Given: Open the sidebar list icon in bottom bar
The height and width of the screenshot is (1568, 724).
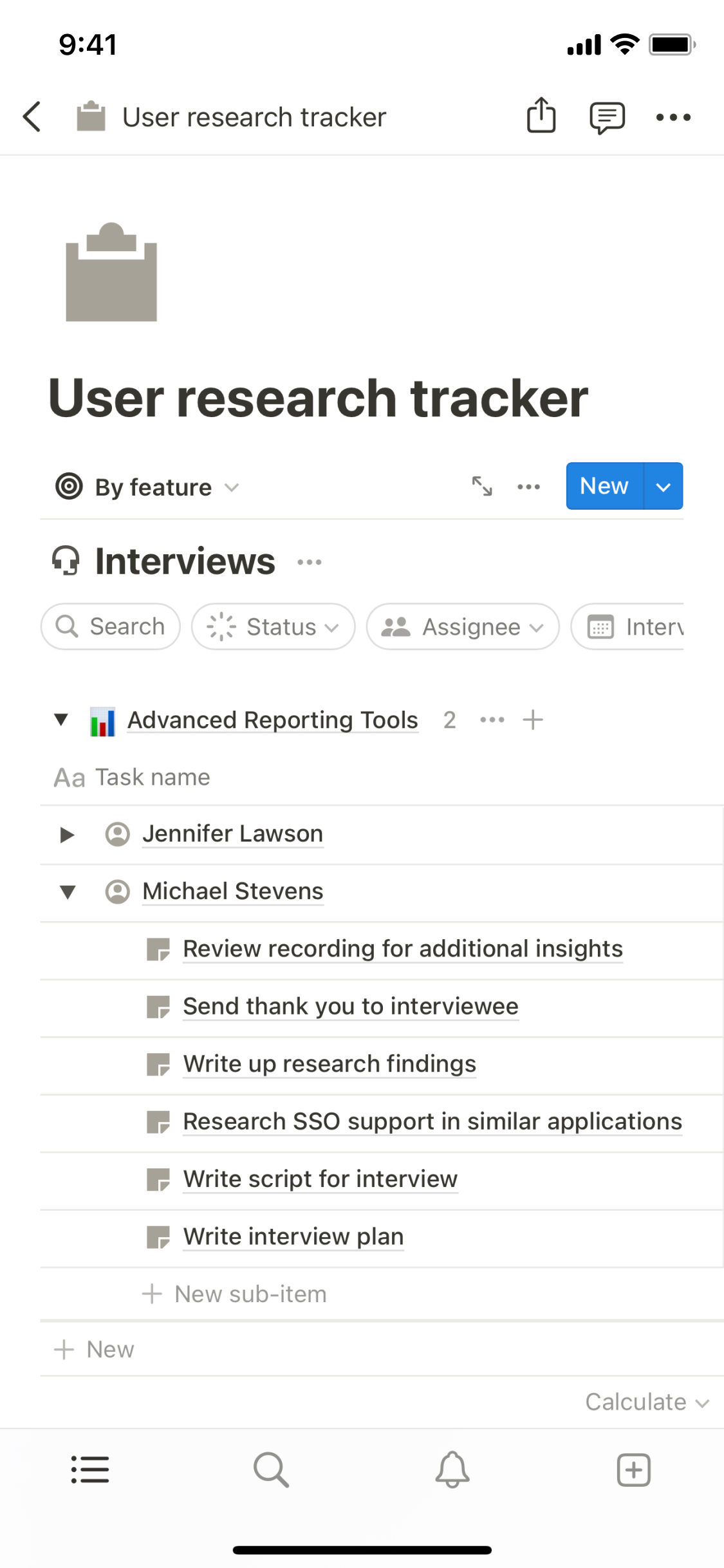Looking at the screenshot, I should [90, 1470].
